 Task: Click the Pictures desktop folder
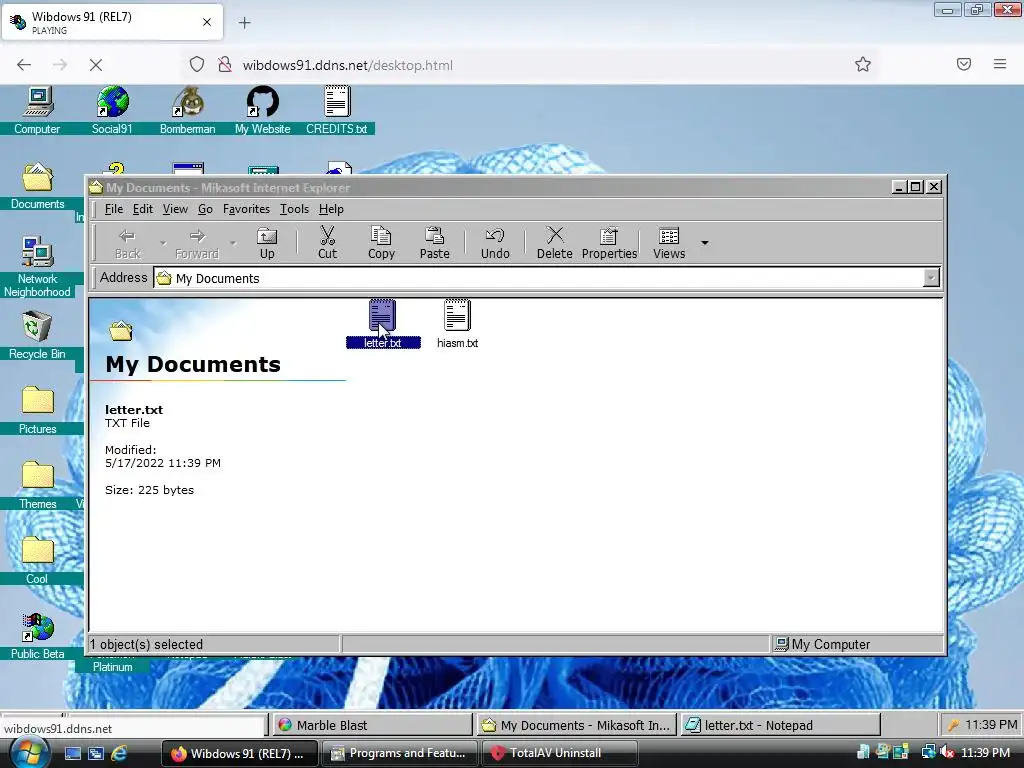point(37,410)
